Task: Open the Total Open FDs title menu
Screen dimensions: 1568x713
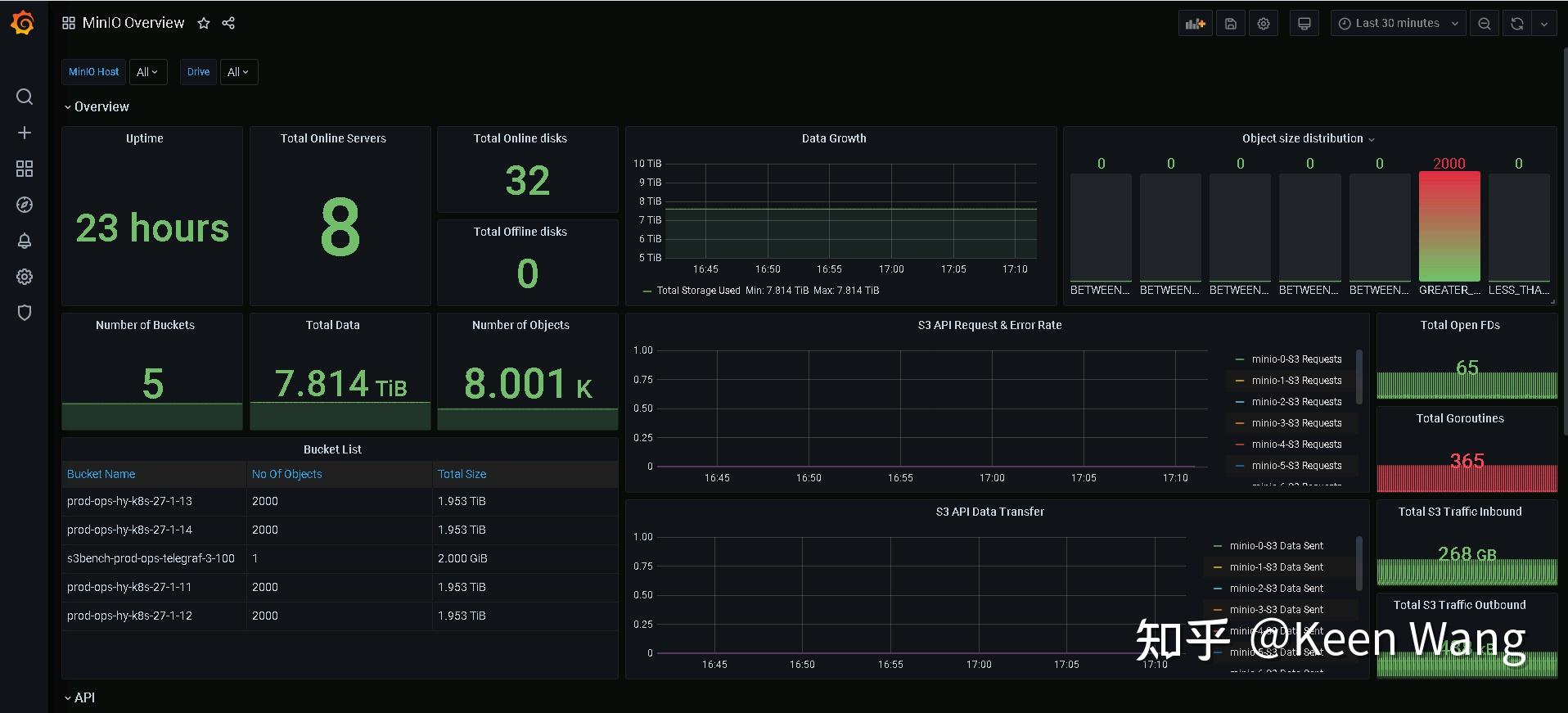Action: point(1460,325)
